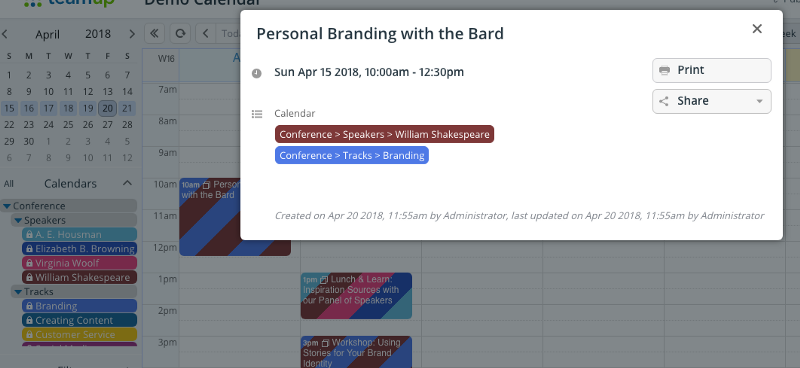
Task: Collapse the Tracks folder
Action: click(18, 292)
